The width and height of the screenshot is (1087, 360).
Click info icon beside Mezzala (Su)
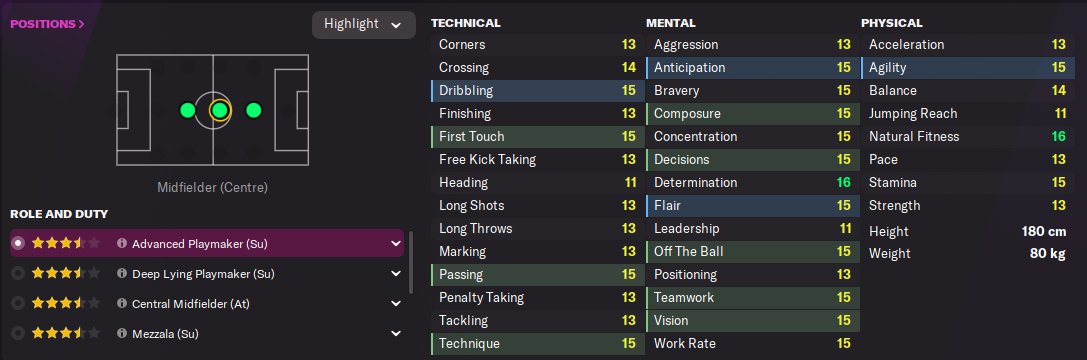(x=122, y=334)
